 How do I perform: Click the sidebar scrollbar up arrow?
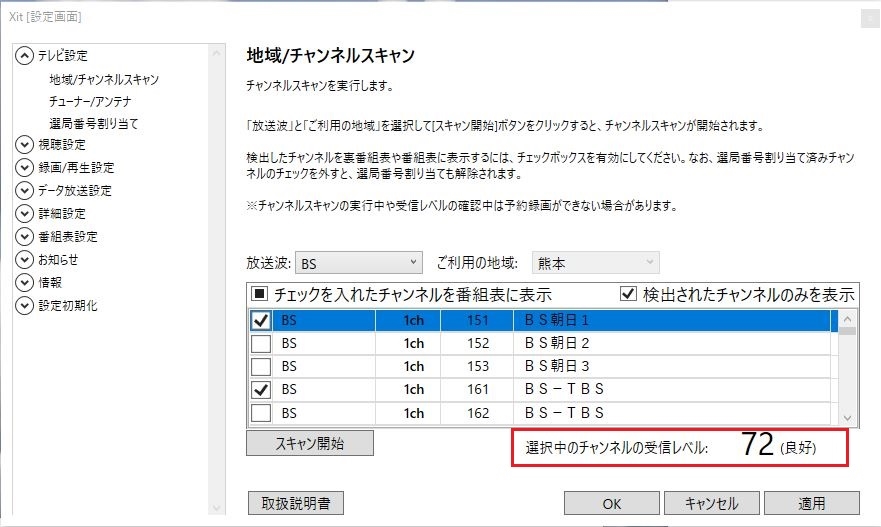pyautogui.click(x=216, y=53)
